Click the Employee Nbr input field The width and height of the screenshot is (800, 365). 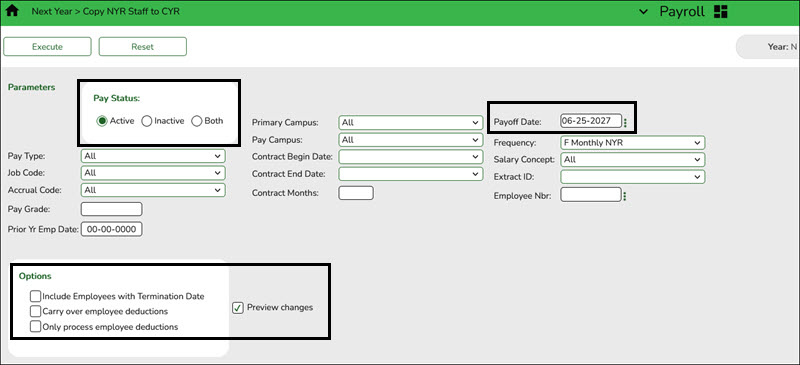click(x=591, y=194)
